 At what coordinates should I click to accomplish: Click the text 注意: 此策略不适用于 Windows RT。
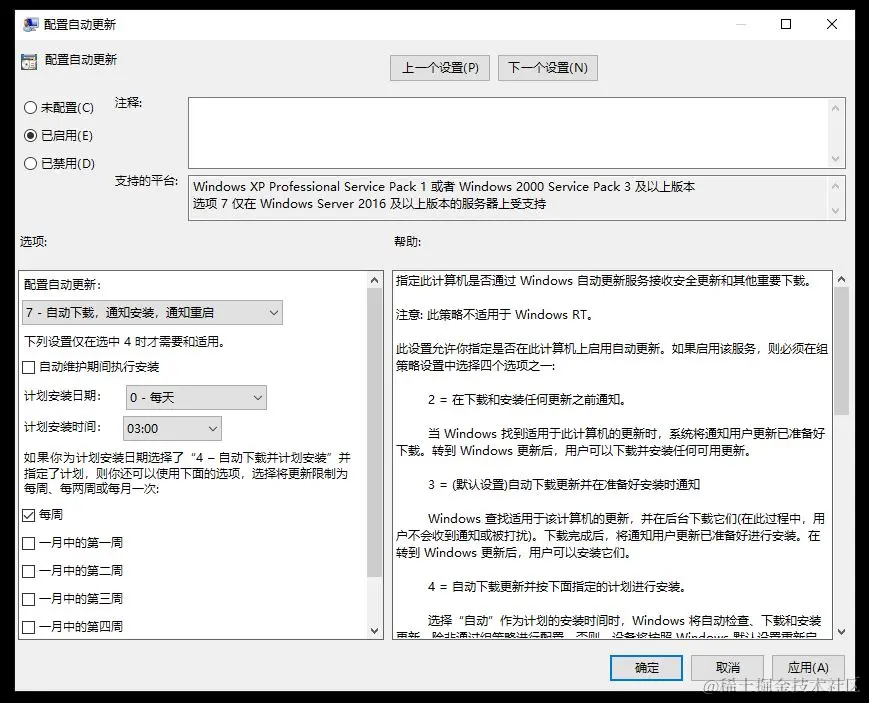pyautogui.click(x=495, y=315)
